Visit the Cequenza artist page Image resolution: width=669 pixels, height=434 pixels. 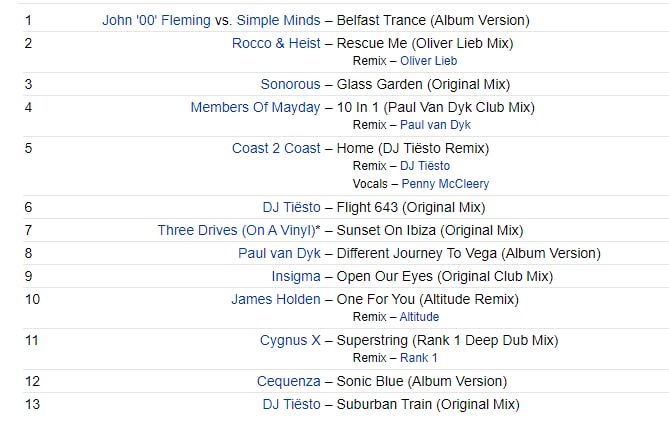(289, 382)
